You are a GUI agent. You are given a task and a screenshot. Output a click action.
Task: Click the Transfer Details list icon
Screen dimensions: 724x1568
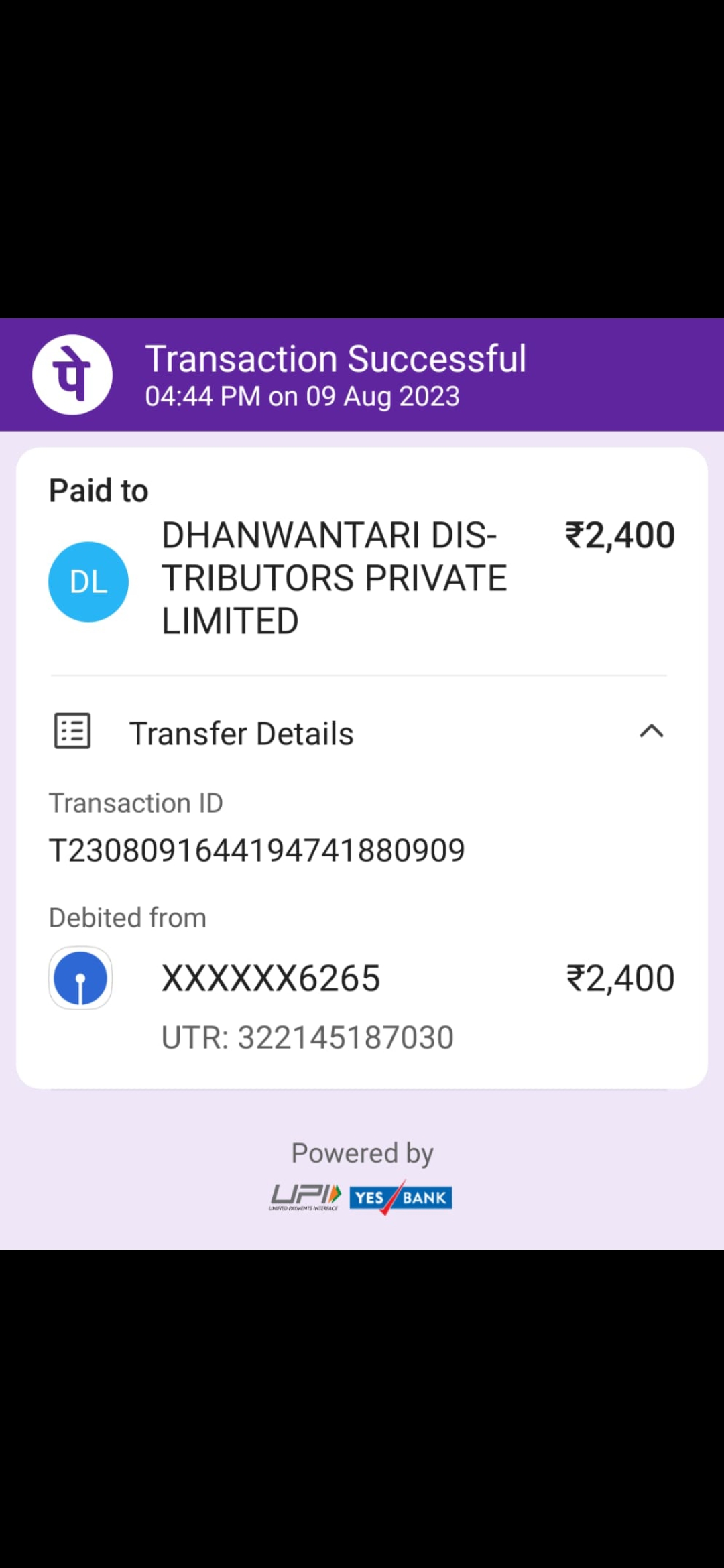click(72, 731)
